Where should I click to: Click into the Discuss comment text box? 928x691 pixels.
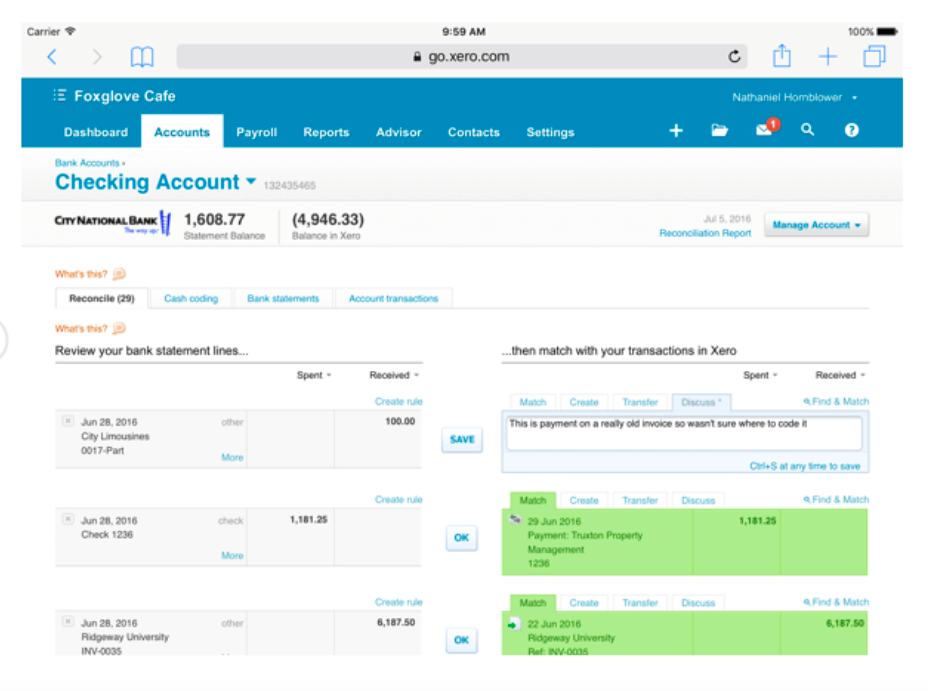tap(684, 433)
